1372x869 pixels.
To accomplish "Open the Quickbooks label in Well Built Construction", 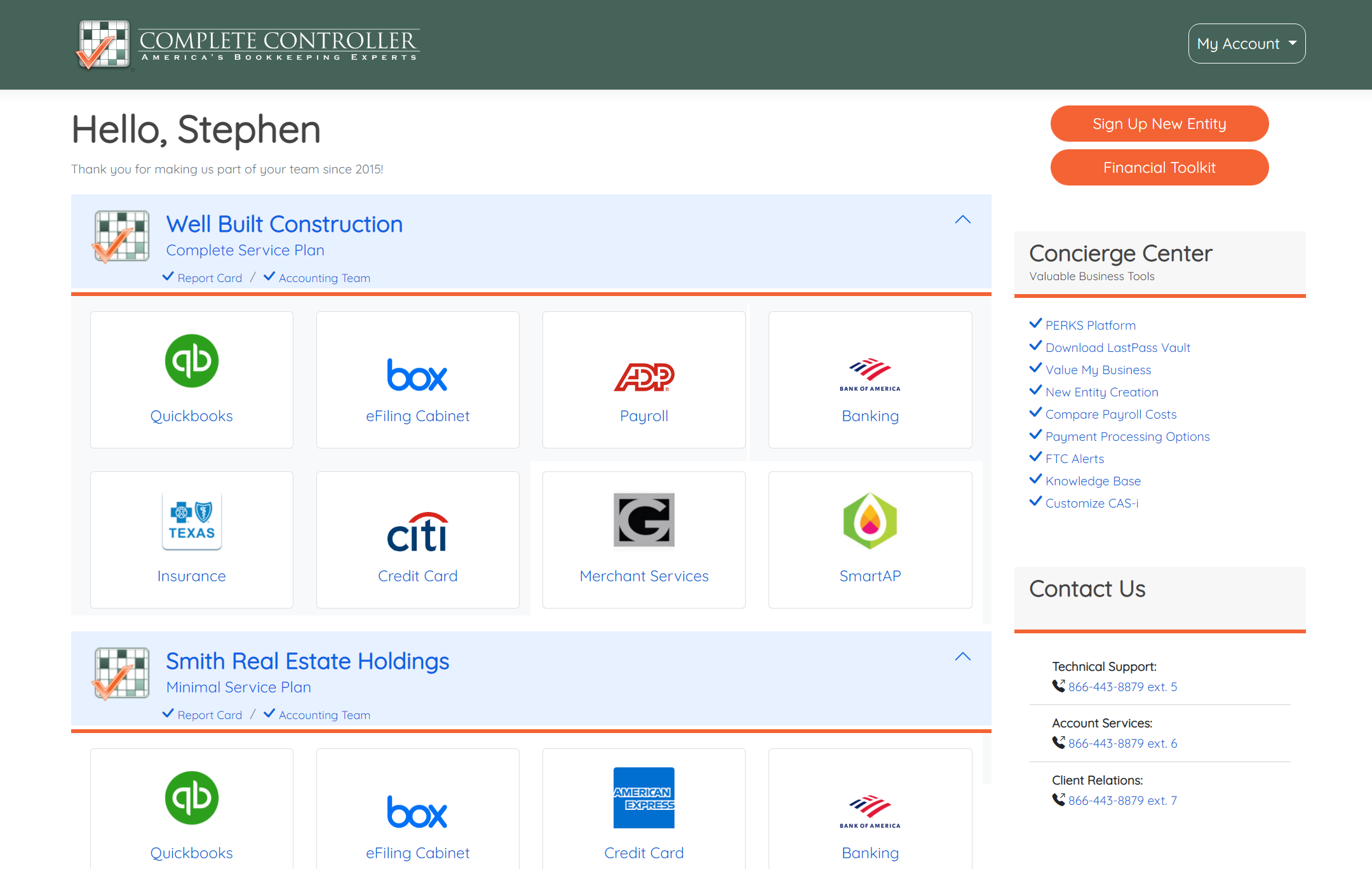I will [x=191, y=416].
